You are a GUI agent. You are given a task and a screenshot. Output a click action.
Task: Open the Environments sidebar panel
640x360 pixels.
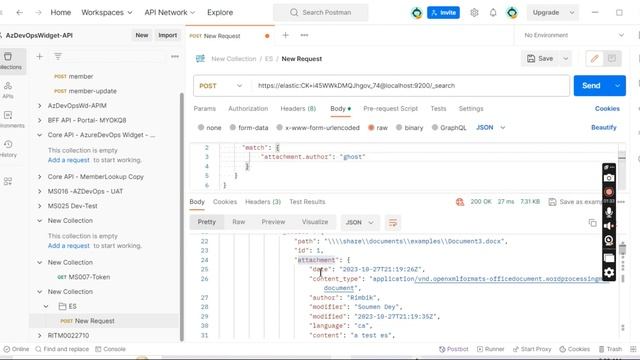[8, 119]
